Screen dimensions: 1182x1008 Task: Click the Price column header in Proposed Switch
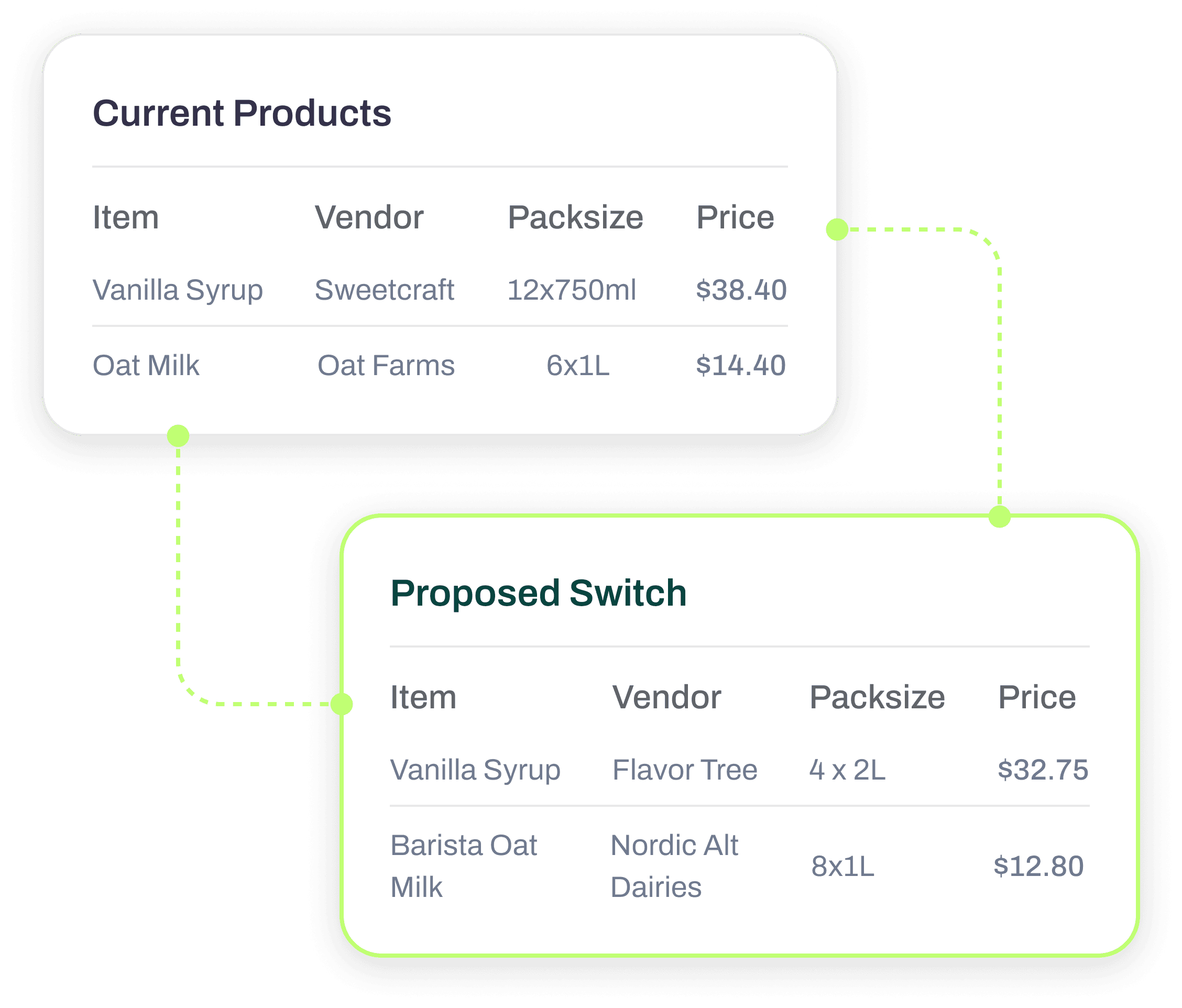click(x=1036, y=697)
